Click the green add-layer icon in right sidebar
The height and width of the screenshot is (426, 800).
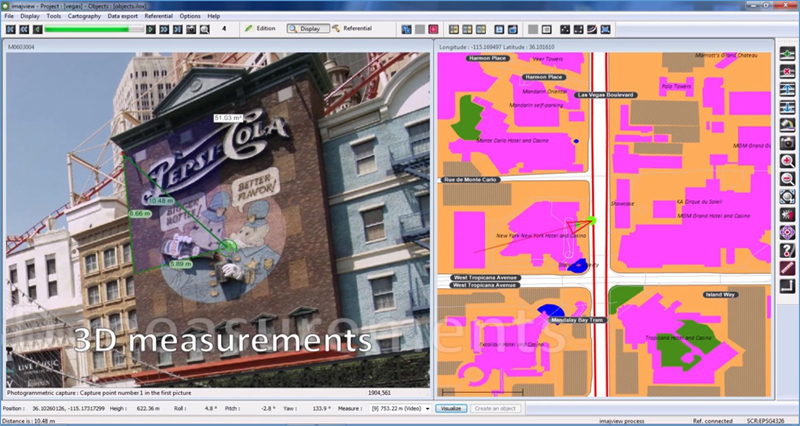click(787, 53)
